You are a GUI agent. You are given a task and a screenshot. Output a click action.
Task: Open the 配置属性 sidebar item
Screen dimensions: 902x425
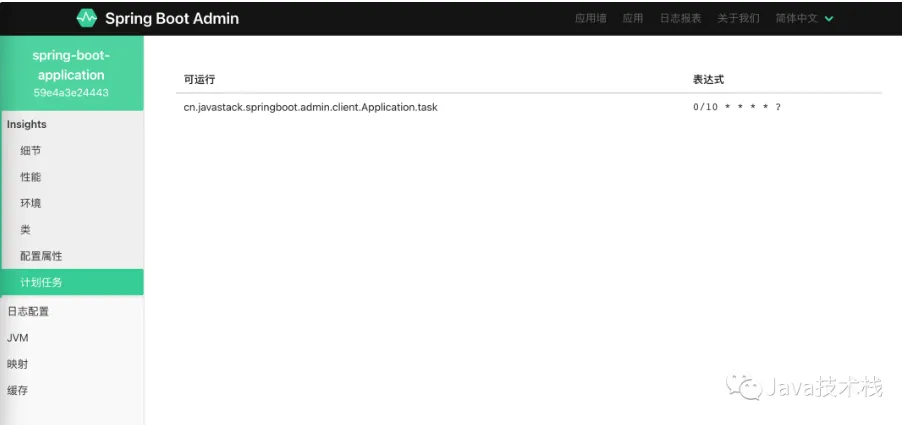(x=72, y=256)
